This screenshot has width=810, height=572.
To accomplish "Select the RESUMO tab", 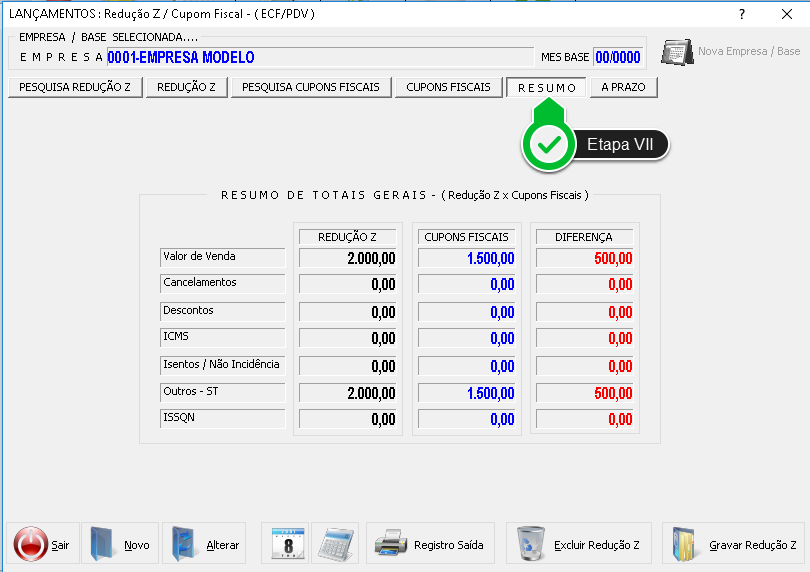I will pyautogui.click(x=546, y=88).
